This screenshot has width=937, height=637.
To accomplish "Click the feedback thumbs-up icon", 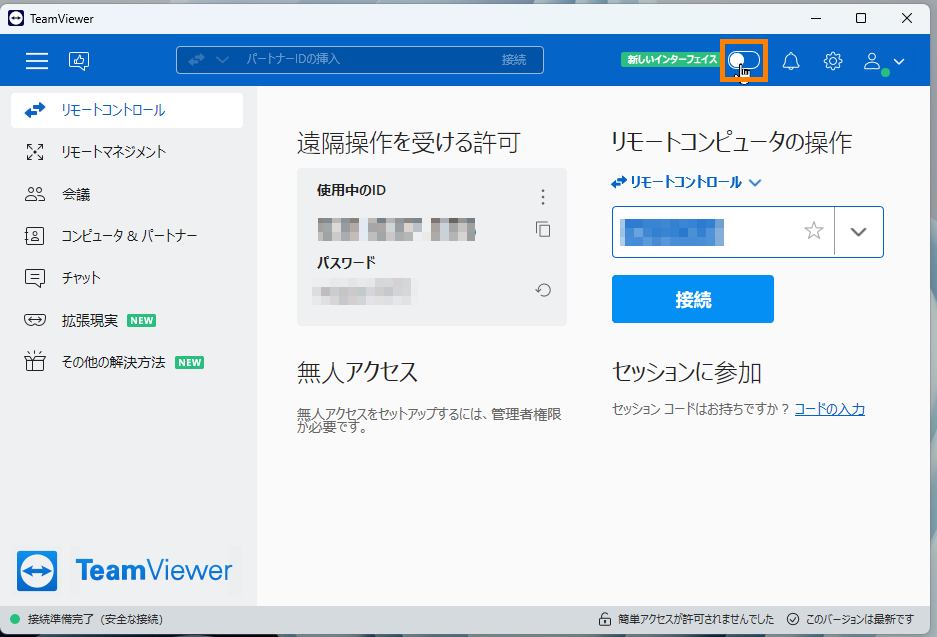I will point(79,60).
